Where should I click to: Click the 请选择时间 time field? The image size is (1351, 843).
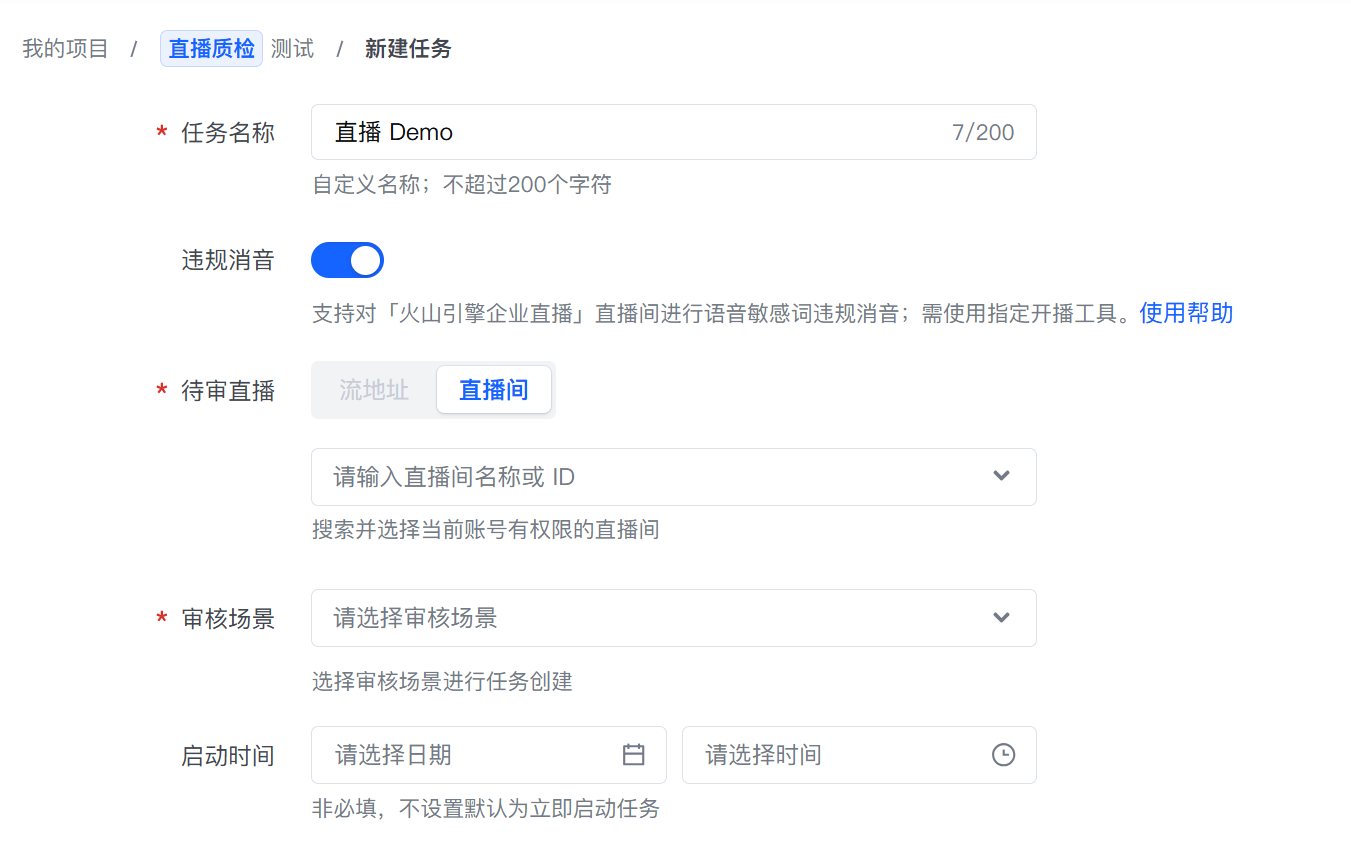859,755
